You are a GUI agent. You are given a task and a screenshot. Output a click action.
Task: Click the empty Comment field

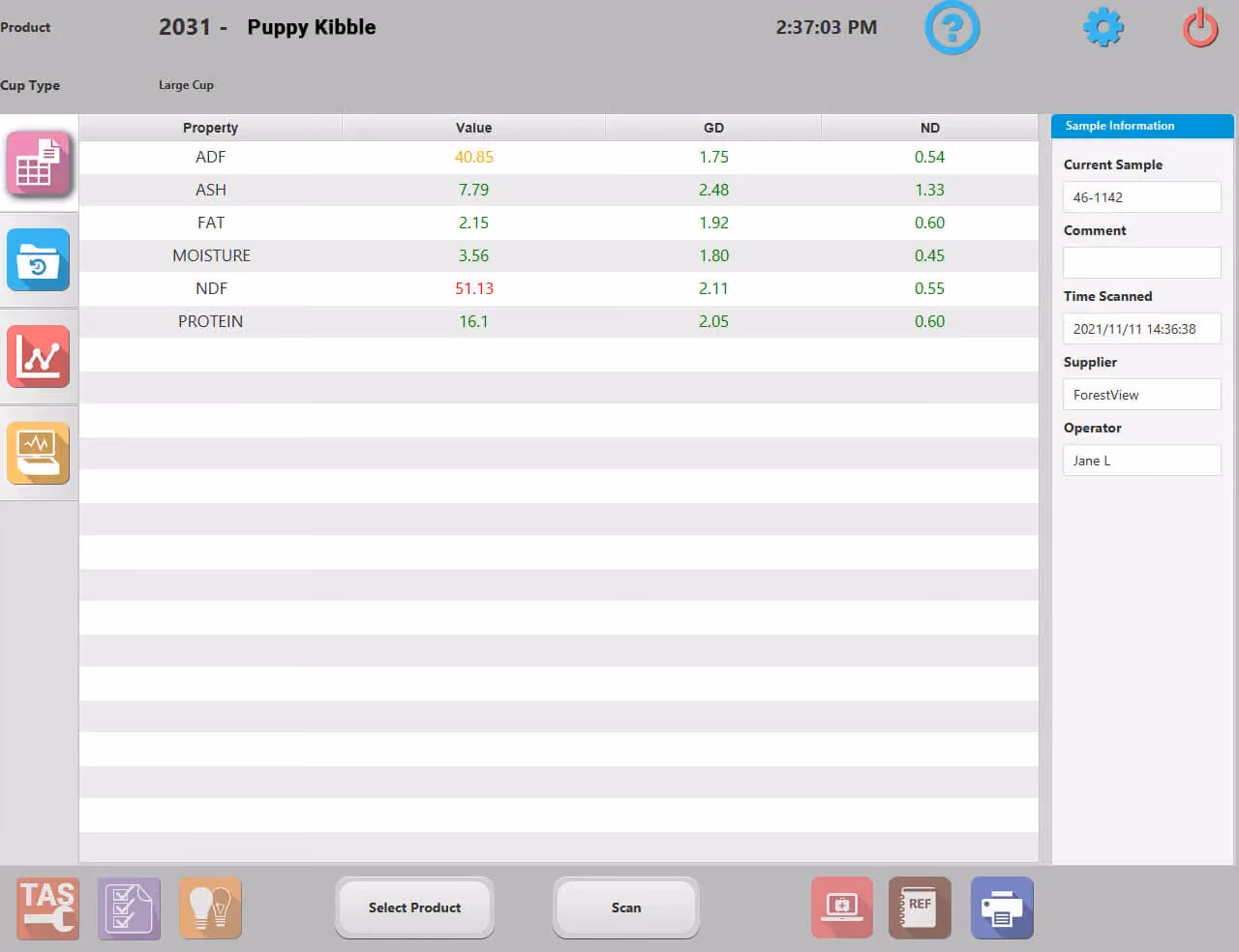(1142, 263)
